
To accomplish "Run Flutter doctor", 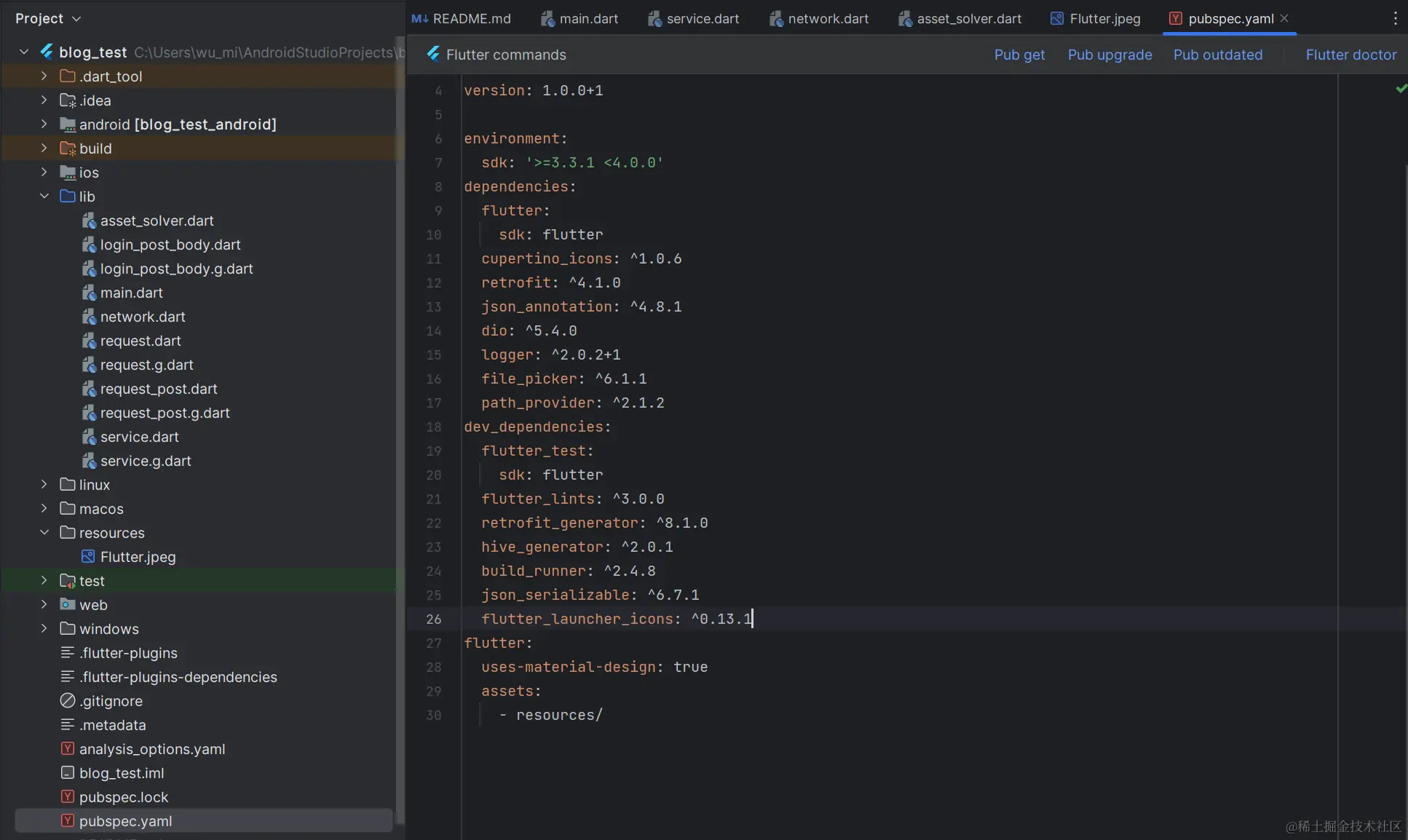I will (x=1350, y=55).
